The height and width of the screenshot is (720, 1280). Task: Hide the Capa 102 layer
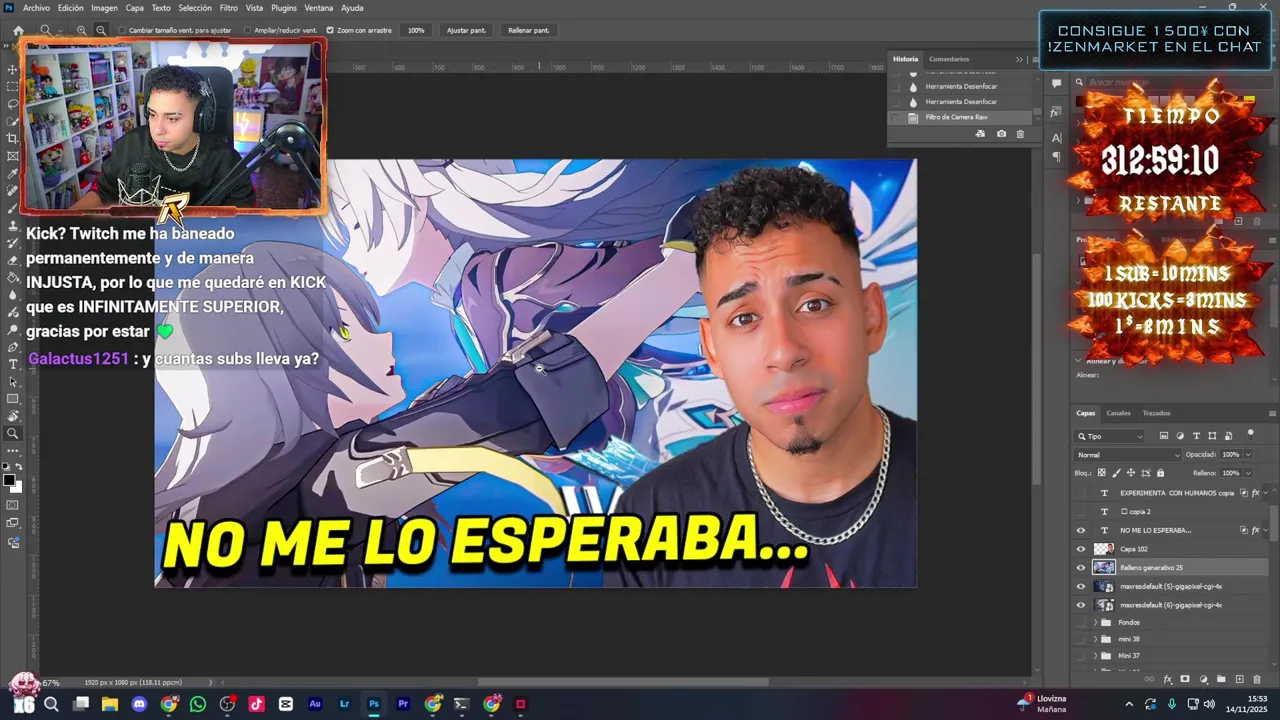click(1080, 549)
